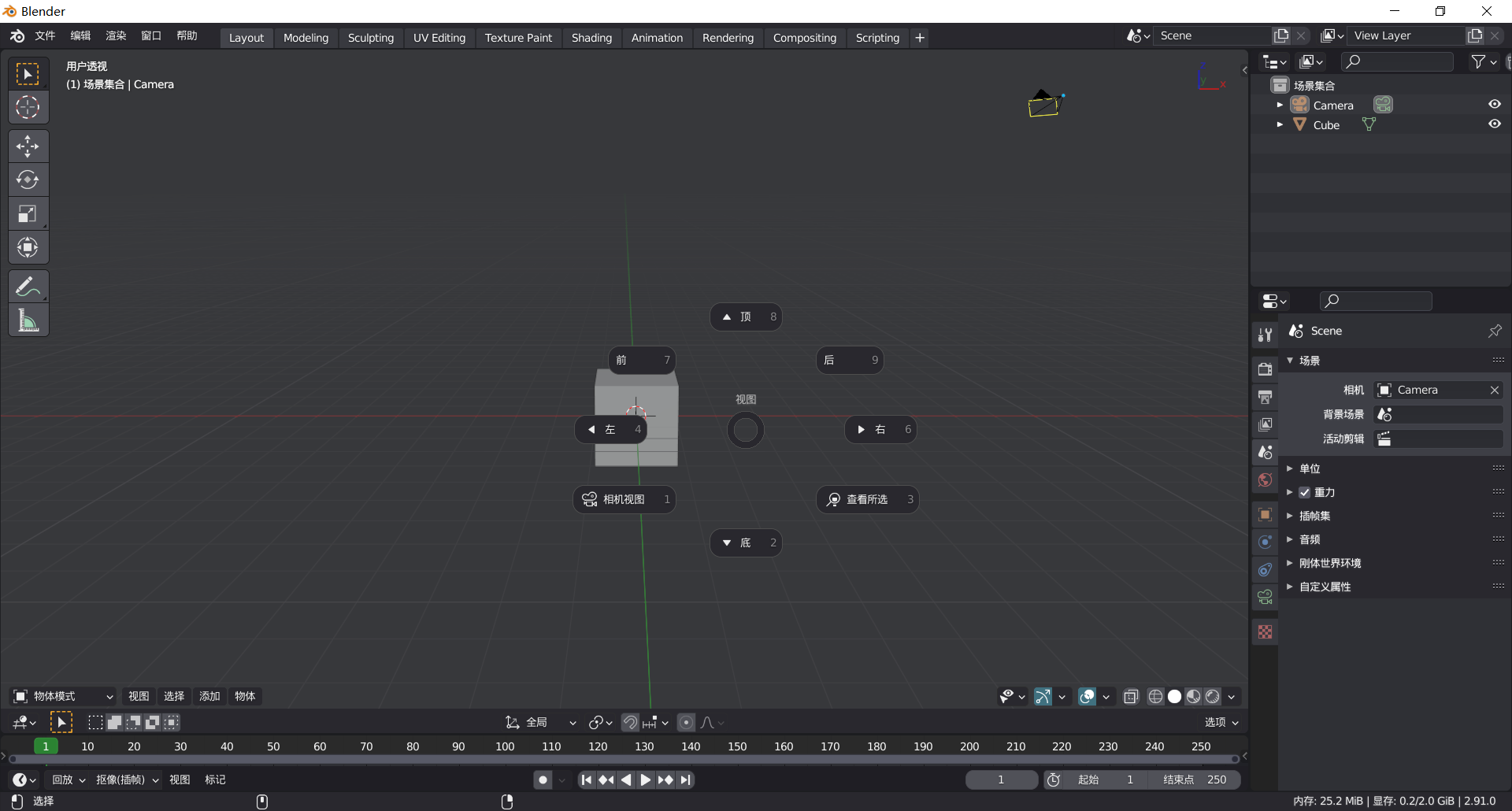Select the Measure tool in the toolbar
The image size is (1512, 811).
28,320
